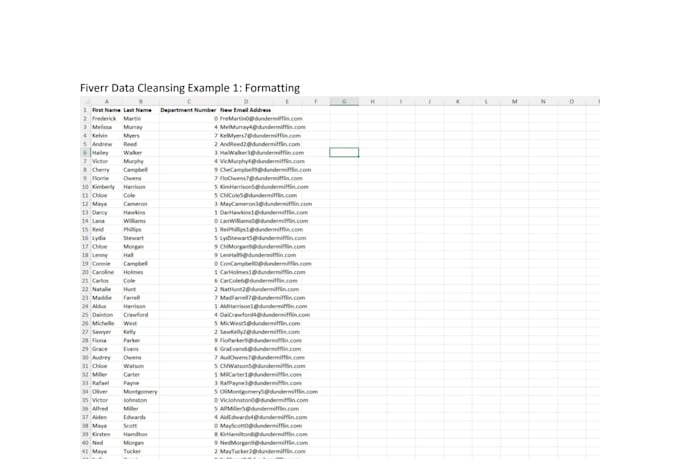Click email 'NedMorgan9@dundermifflin.com'
This screenshot has width=680, height=459.
click(264, 443)
